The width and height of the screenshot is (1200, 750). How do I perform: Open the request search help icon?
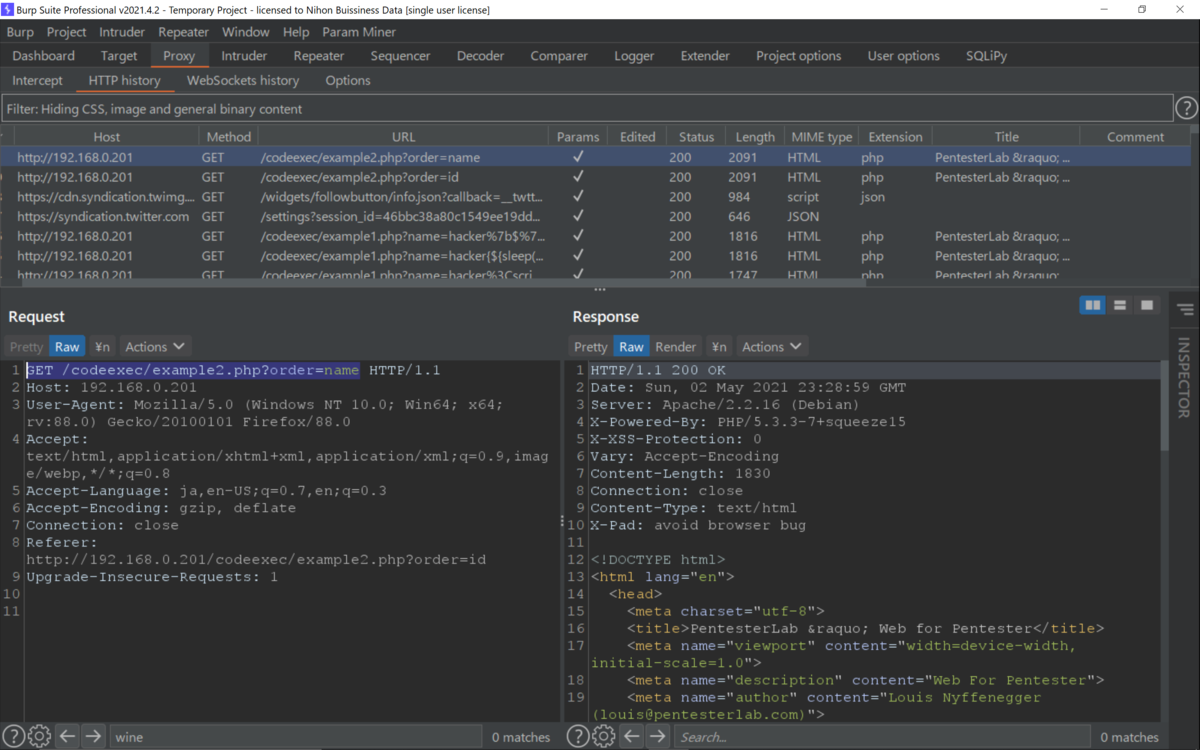[13, 737]
